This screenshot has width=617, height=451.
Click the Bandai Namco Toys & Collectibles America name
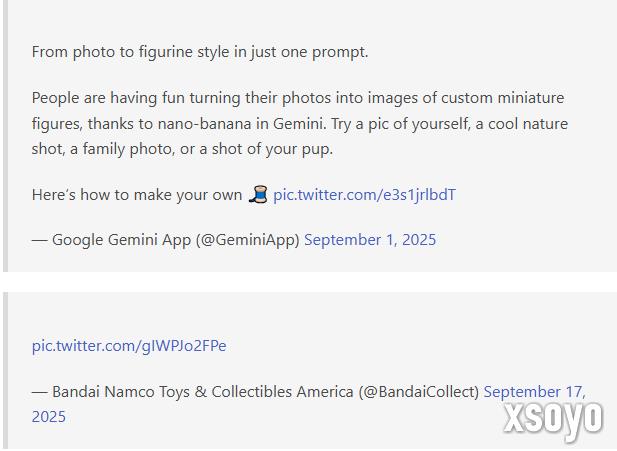coord(203,392)
